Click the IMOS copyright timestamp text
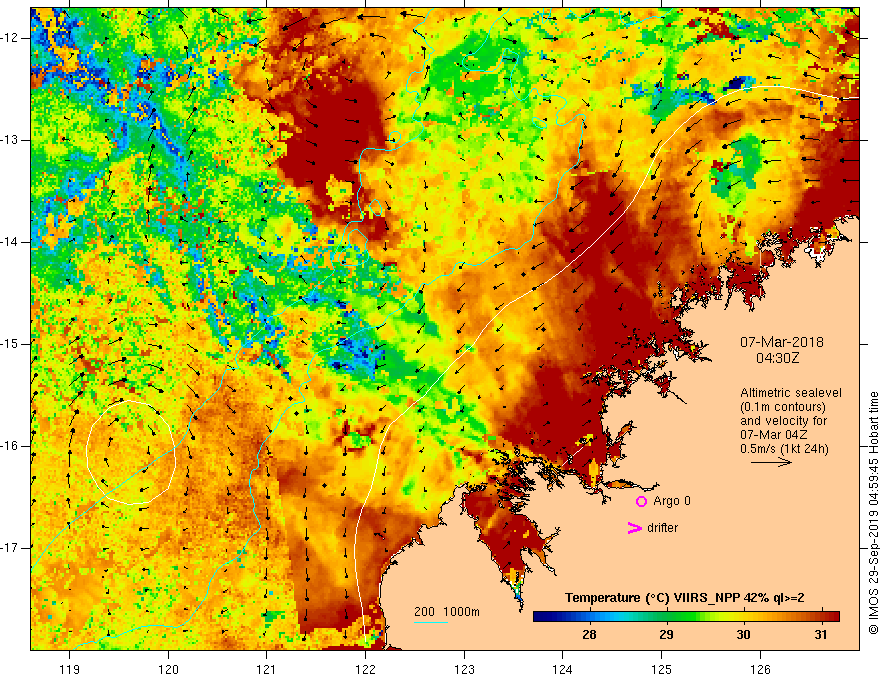The image size is (880, 680). point(873,513)
